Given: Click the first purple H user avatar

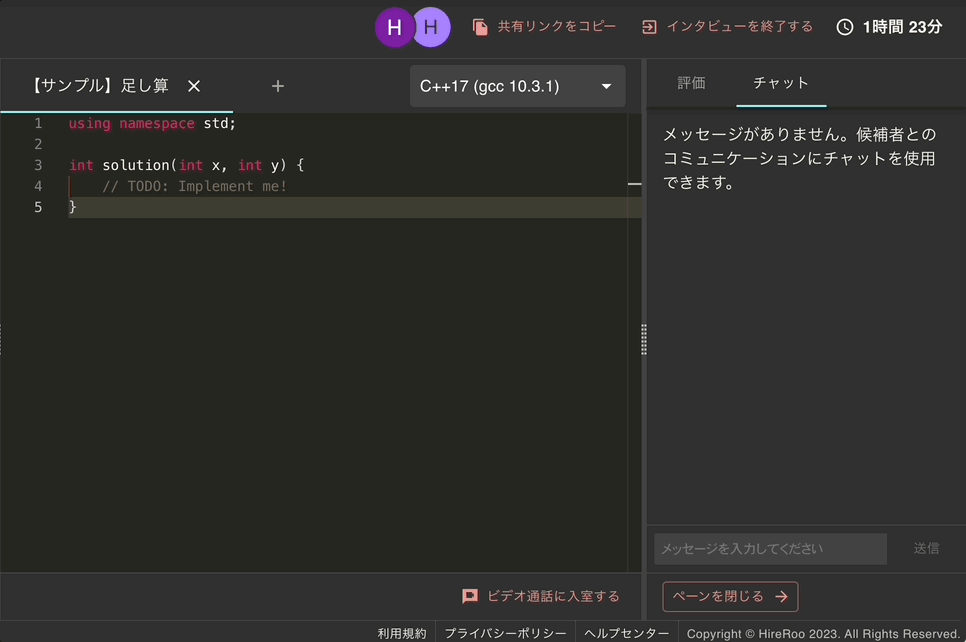Looking at the screenshot, I should point(393,27).
